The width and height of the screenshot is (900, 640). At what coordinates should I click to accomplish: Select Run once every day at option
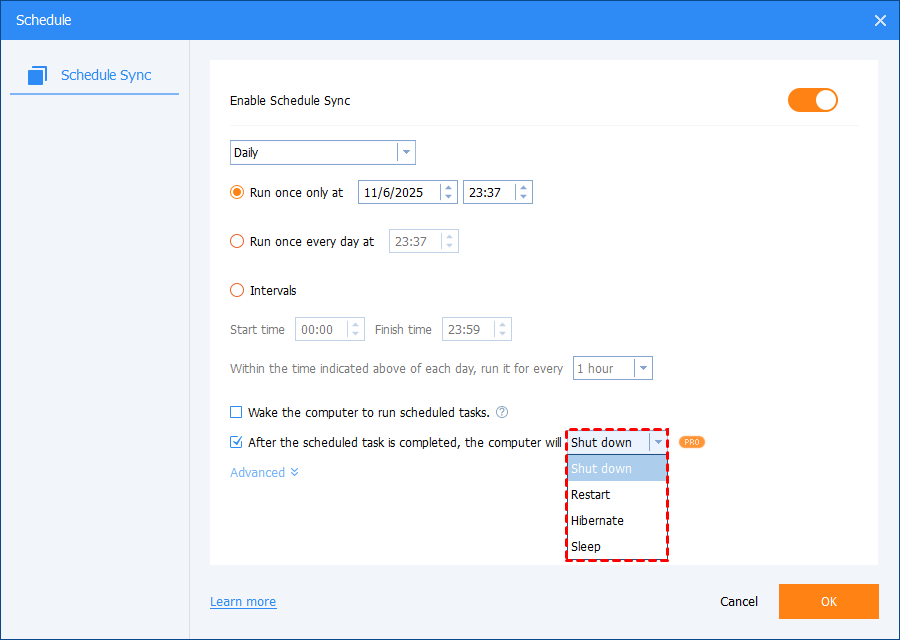[237, 241]
